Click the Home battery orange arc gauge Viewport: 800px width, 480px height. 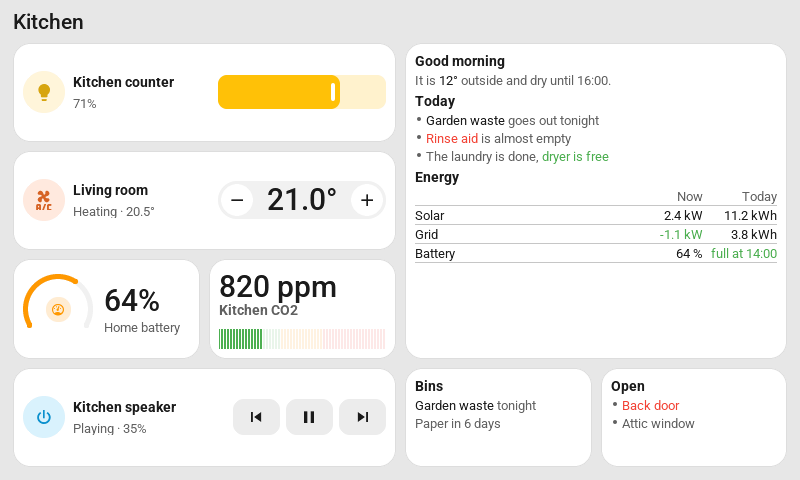point(58,302)
